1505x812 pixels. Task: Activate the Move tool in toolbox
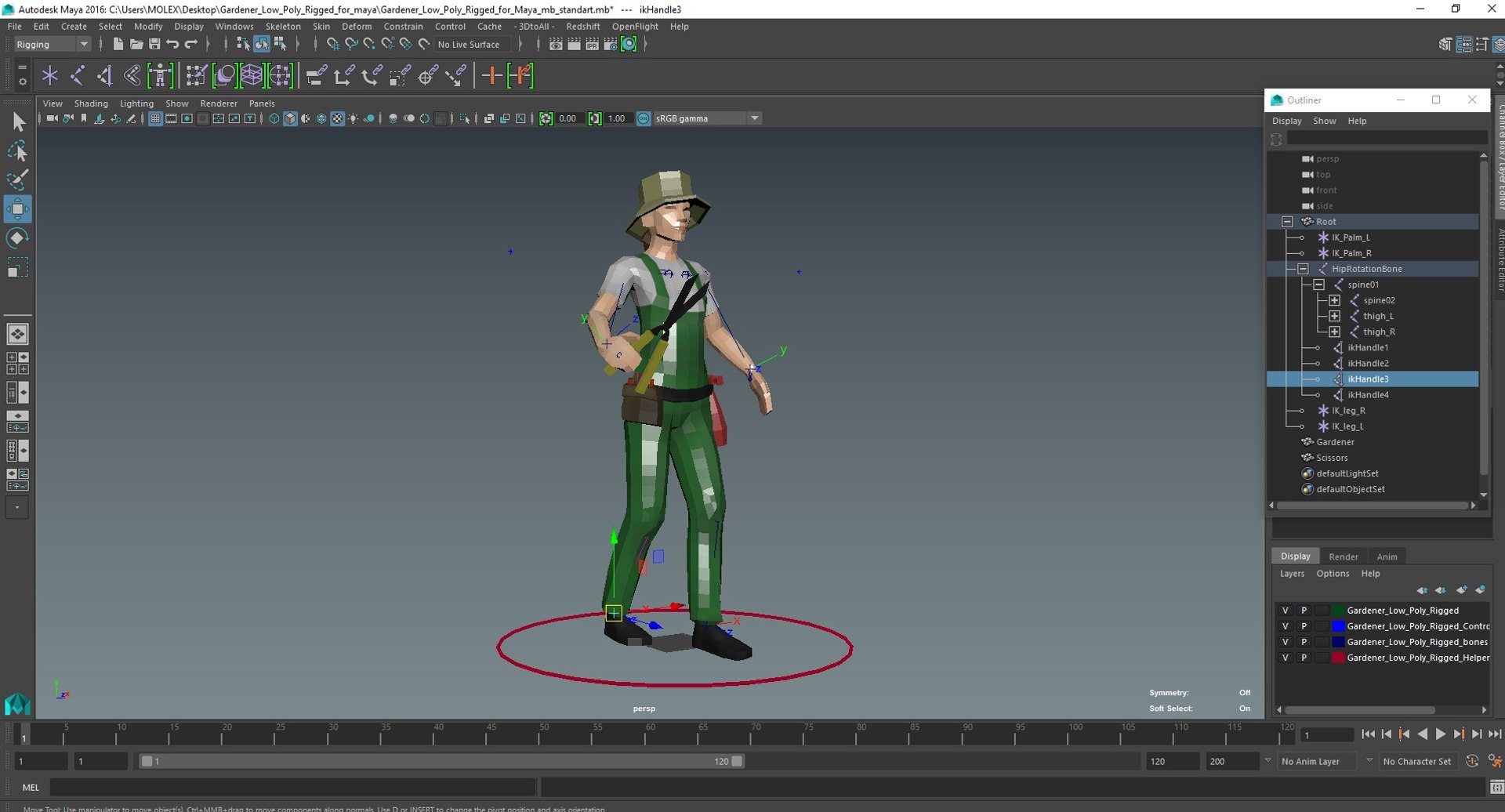pos(18,209)
